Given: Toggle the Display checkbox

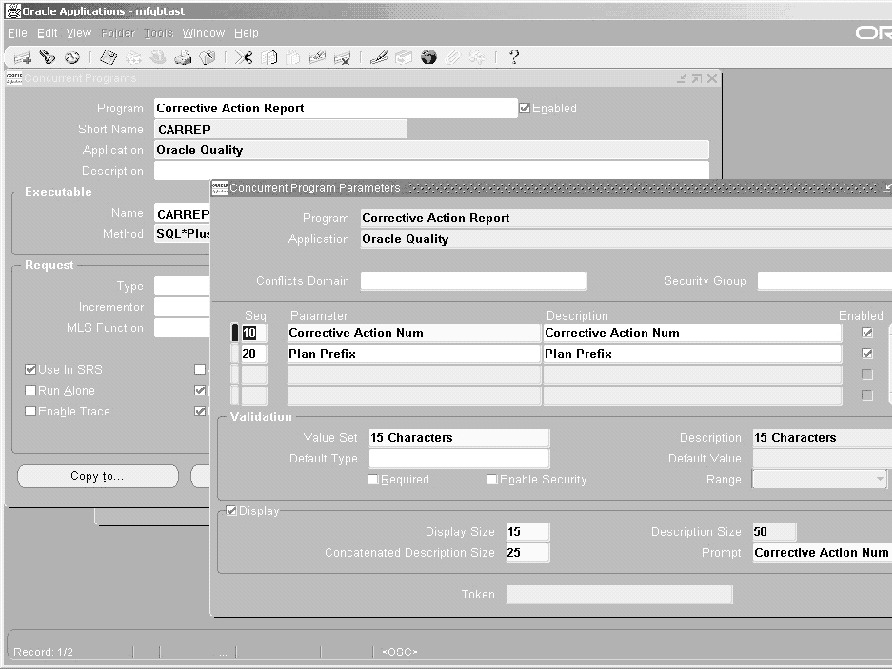Looking at the screenshot, I should tap(232, 510).
